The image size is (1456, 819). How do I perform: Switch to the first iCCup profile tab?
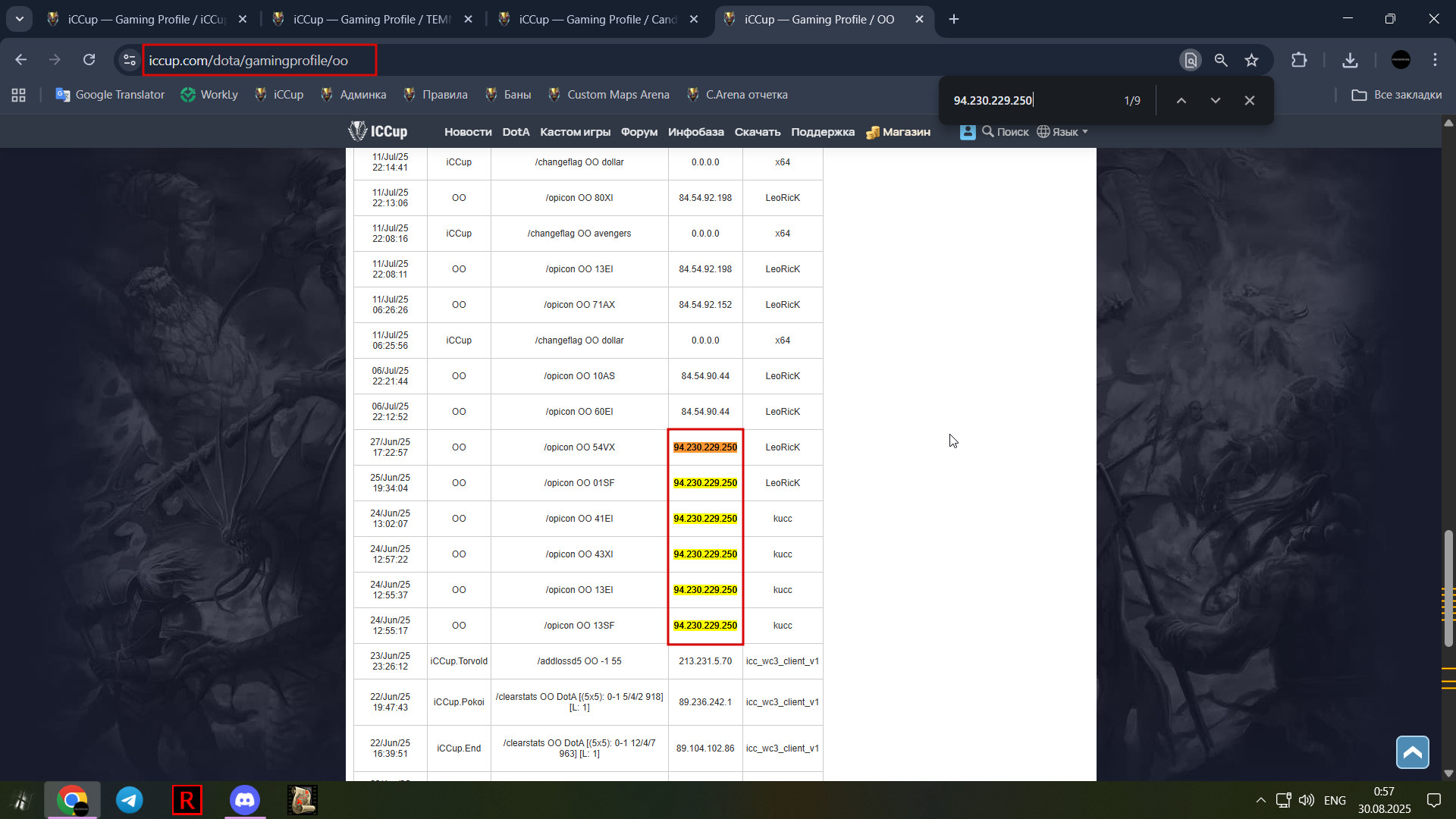(x=147, y=19)
